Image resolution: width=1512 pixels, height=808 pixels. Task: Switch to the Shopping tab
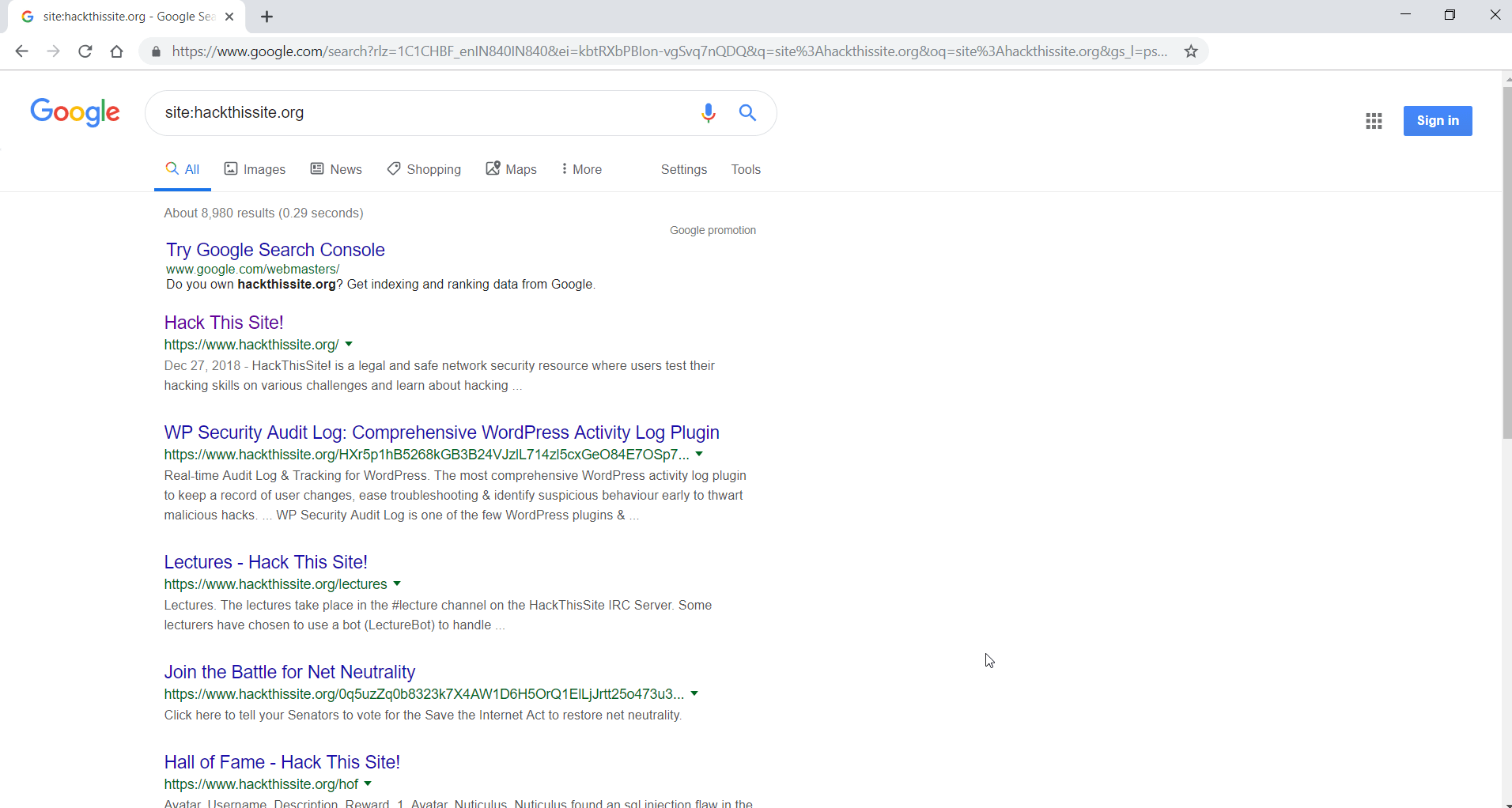pyautogui.click(x=424, y=169)
